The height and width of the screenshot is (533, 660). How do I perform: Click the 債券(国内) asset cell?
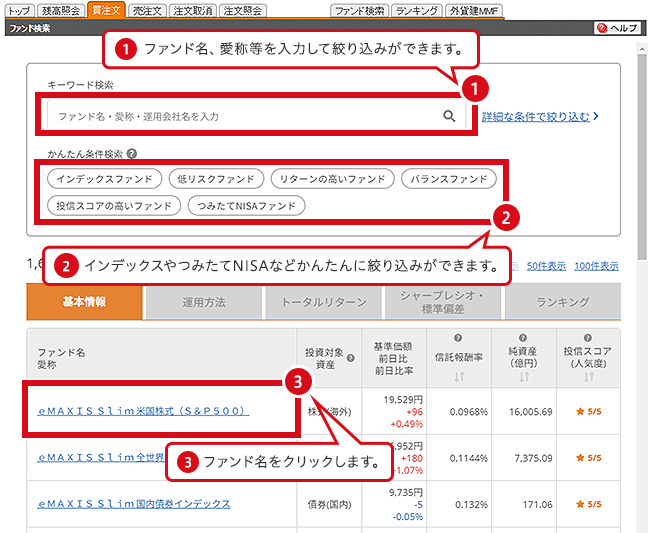(329, 504)
